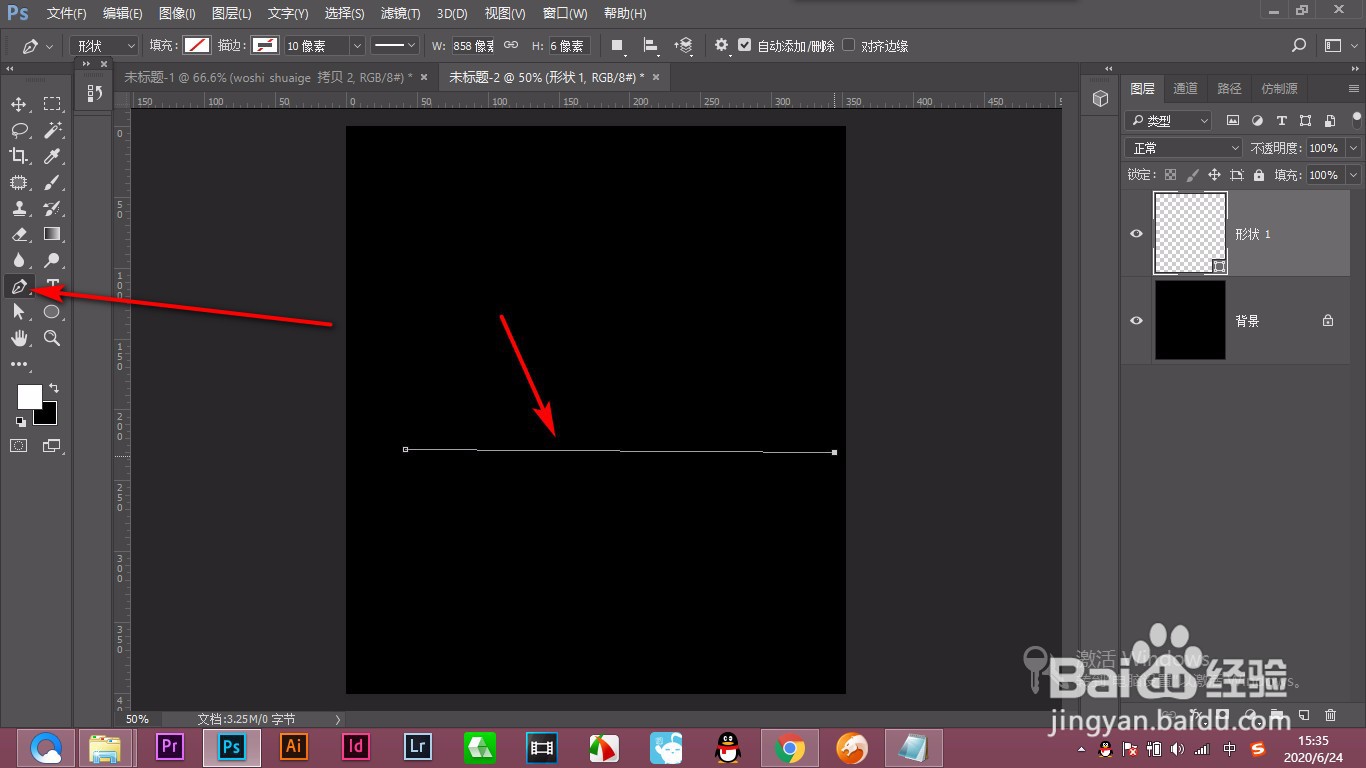
Task: Reset default foreground and background colors
Action: (x=21, y=422)
